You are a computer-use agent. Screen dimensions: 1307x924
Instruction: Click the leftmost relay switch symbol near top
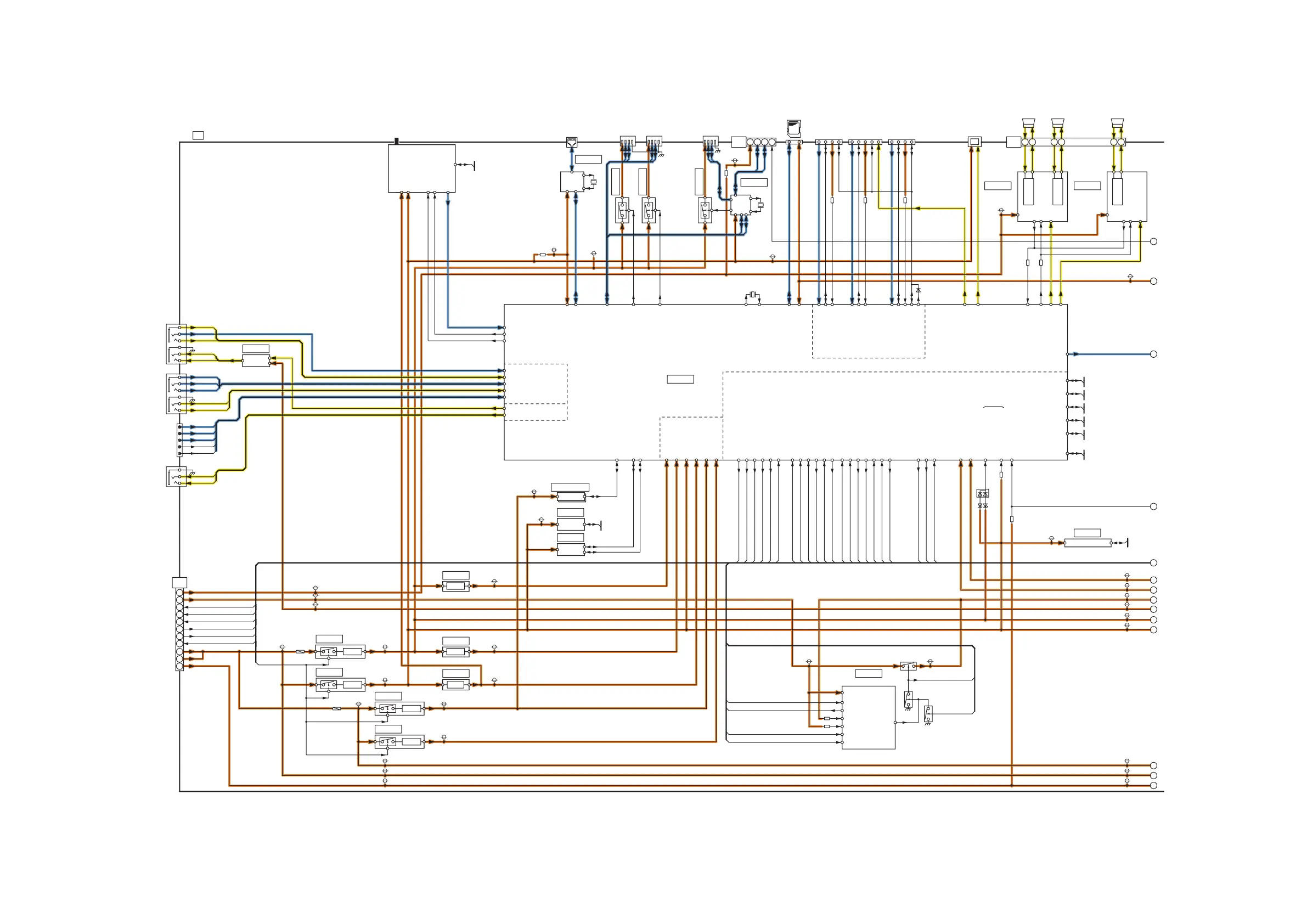622,210
